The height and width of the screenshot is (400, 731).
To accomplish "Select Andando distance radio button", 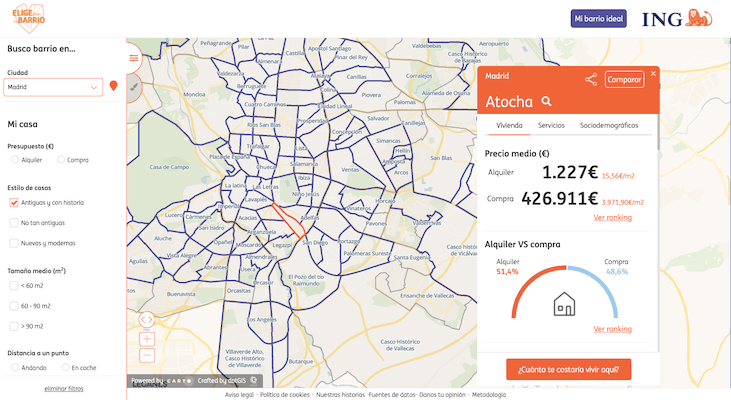I will (x=15, y=367).
